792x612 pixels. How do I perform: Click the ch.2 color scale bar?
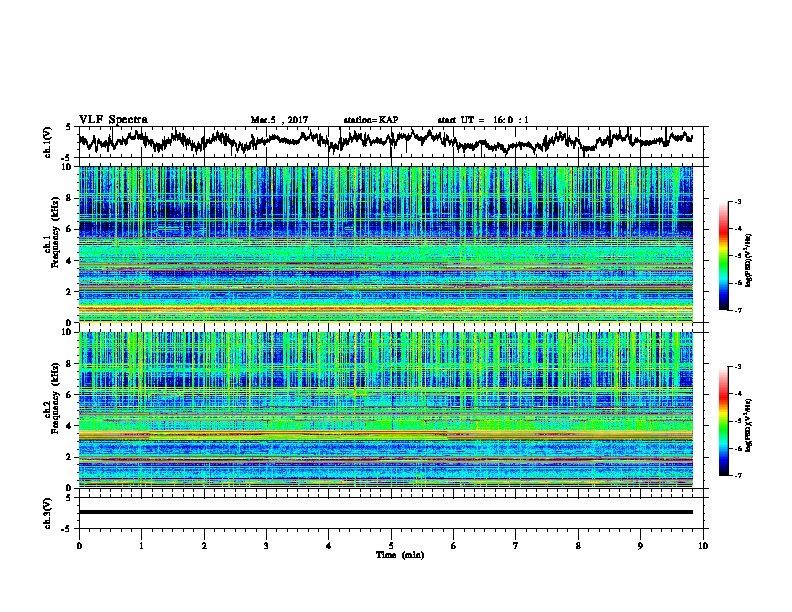pos(724,421)
